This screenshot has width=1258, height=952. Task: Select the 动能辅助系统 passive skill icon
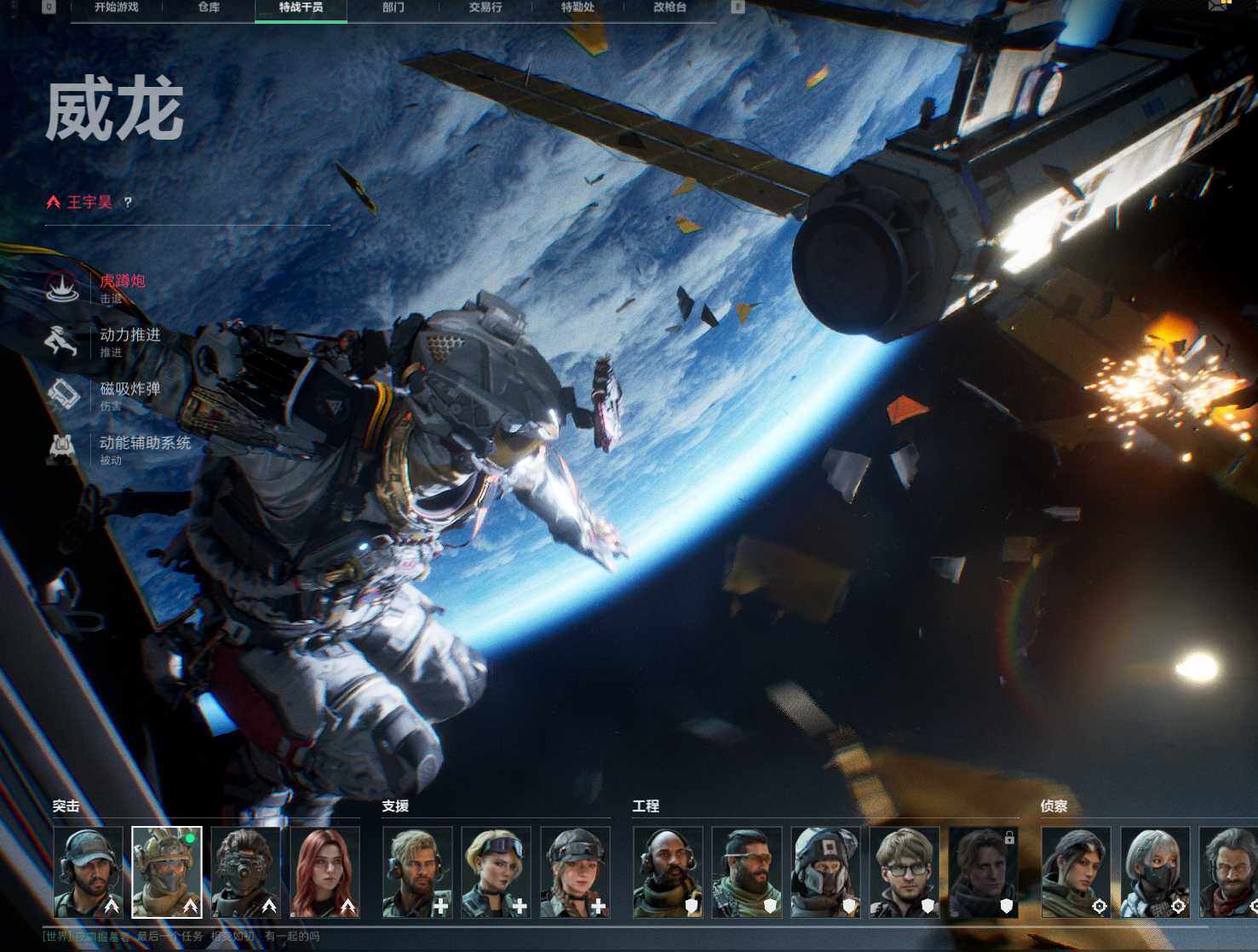[62, 449]
